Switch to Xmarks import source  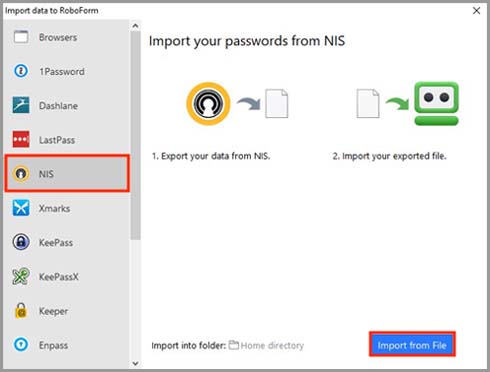click(67, 208)
